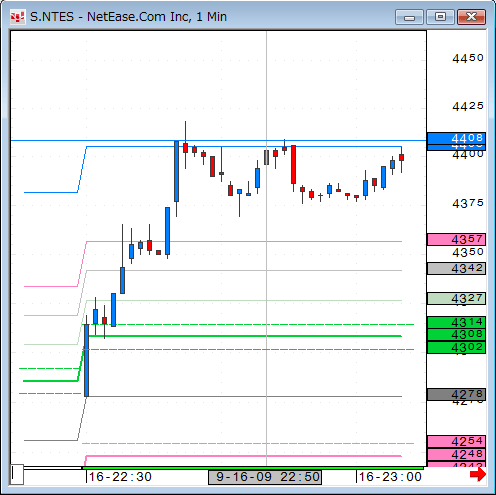Select the pink 4248 price label
This screenshot has width=496, height=495.
click(x=456, y=454)
